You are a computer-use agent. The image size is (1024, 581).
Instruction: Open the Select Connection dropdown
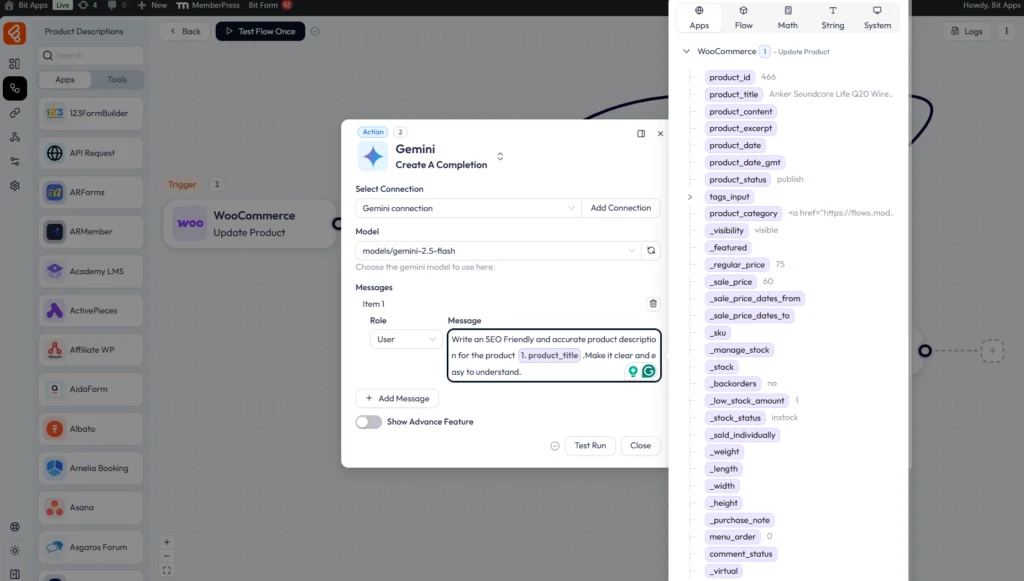pos(467,208)
